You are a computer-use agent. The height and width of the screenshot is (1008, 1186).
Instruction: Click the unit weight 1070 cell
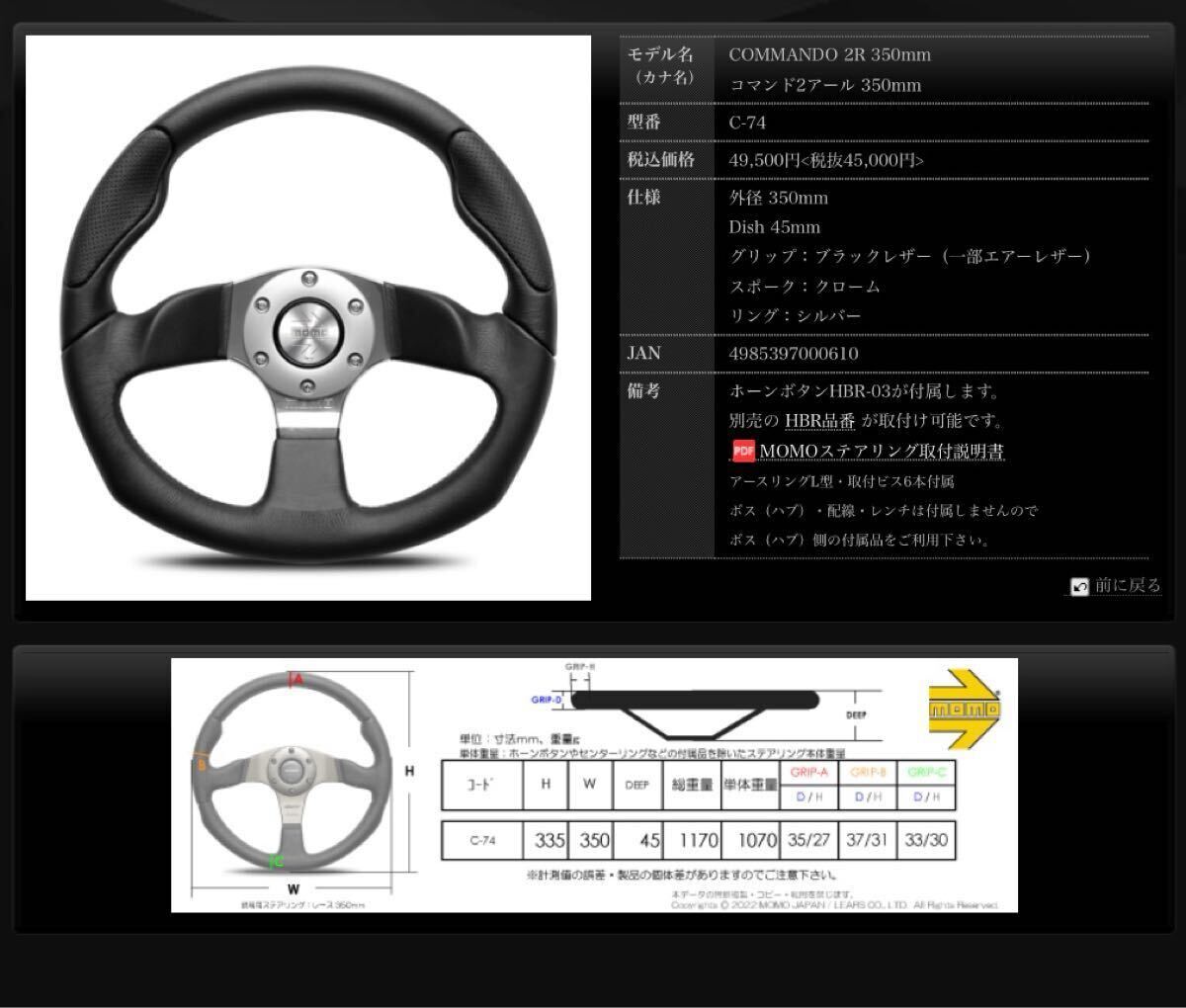pos(750,840)
